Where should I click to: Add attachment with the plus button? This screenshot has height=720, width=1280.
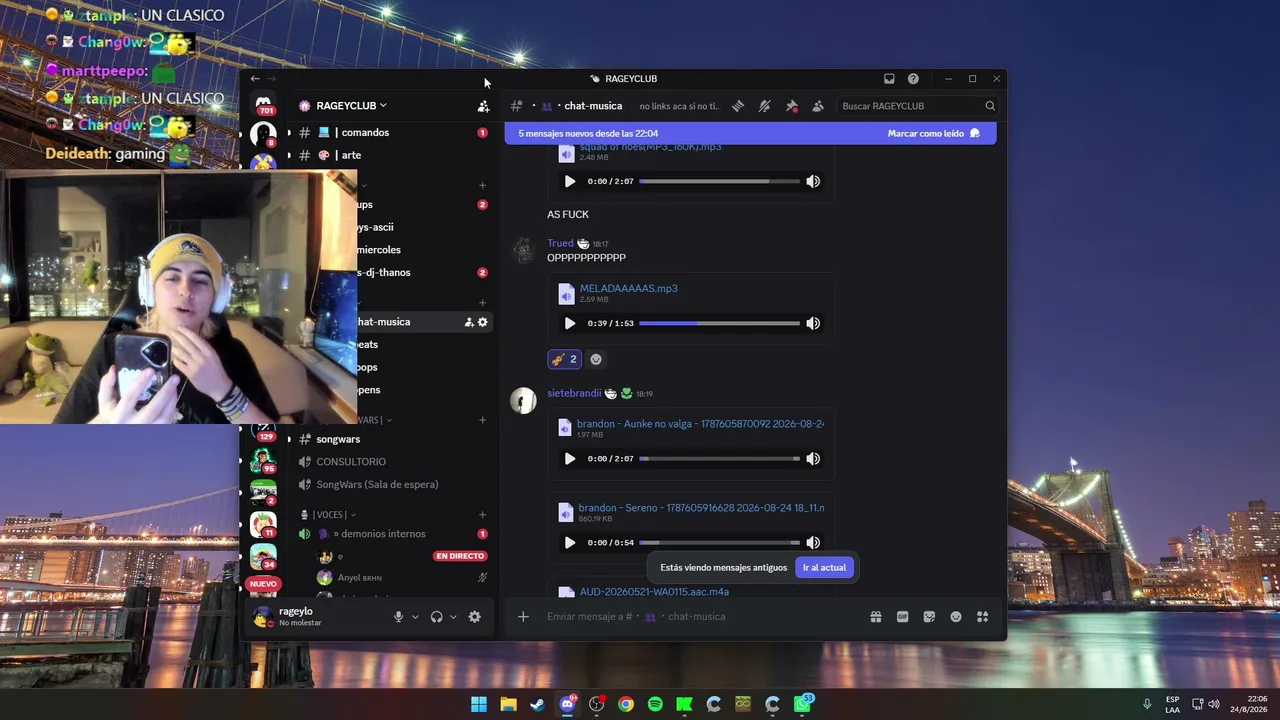point(523,617)
